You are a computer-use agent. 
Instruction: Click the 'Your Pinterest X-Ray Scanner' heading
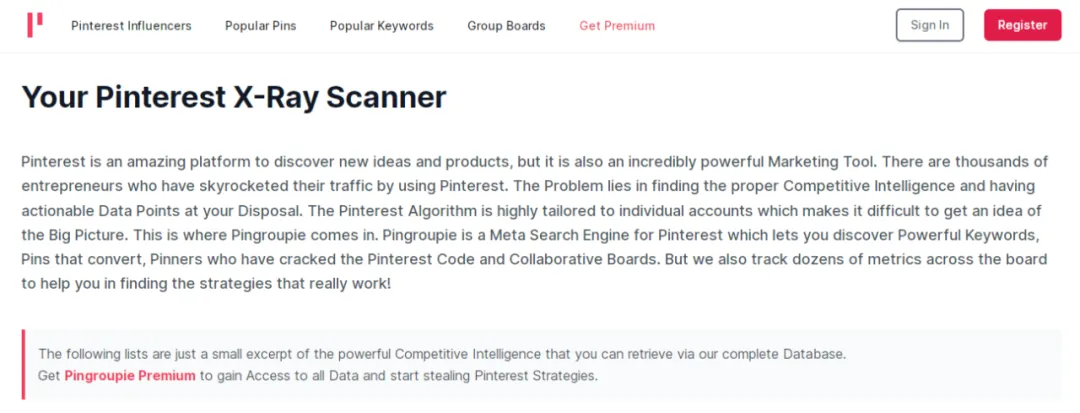coord(233,97)
